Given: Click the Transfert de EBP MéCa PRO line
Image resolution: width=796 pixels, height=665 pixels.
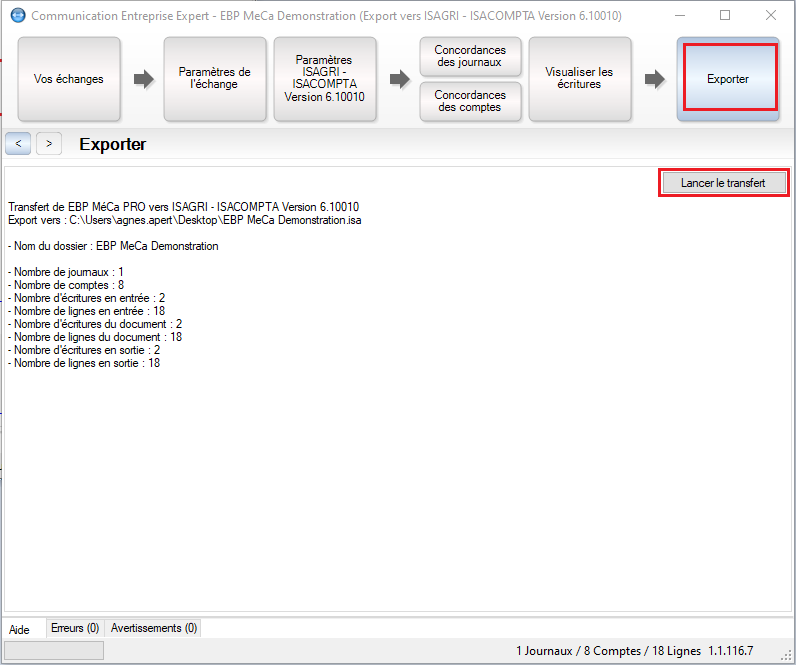Looking at the screenshot, I should pos(184,207).
